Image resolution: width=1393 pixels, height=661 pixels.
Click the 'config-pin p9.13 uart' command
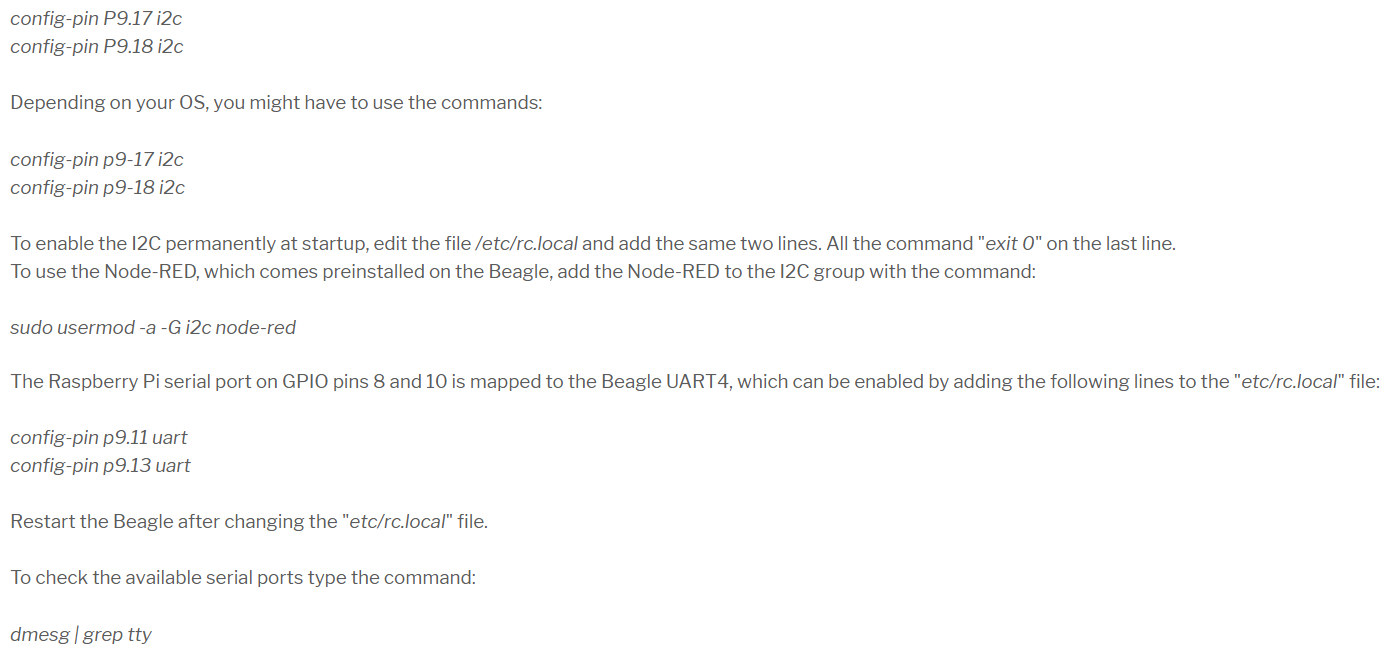100,465
